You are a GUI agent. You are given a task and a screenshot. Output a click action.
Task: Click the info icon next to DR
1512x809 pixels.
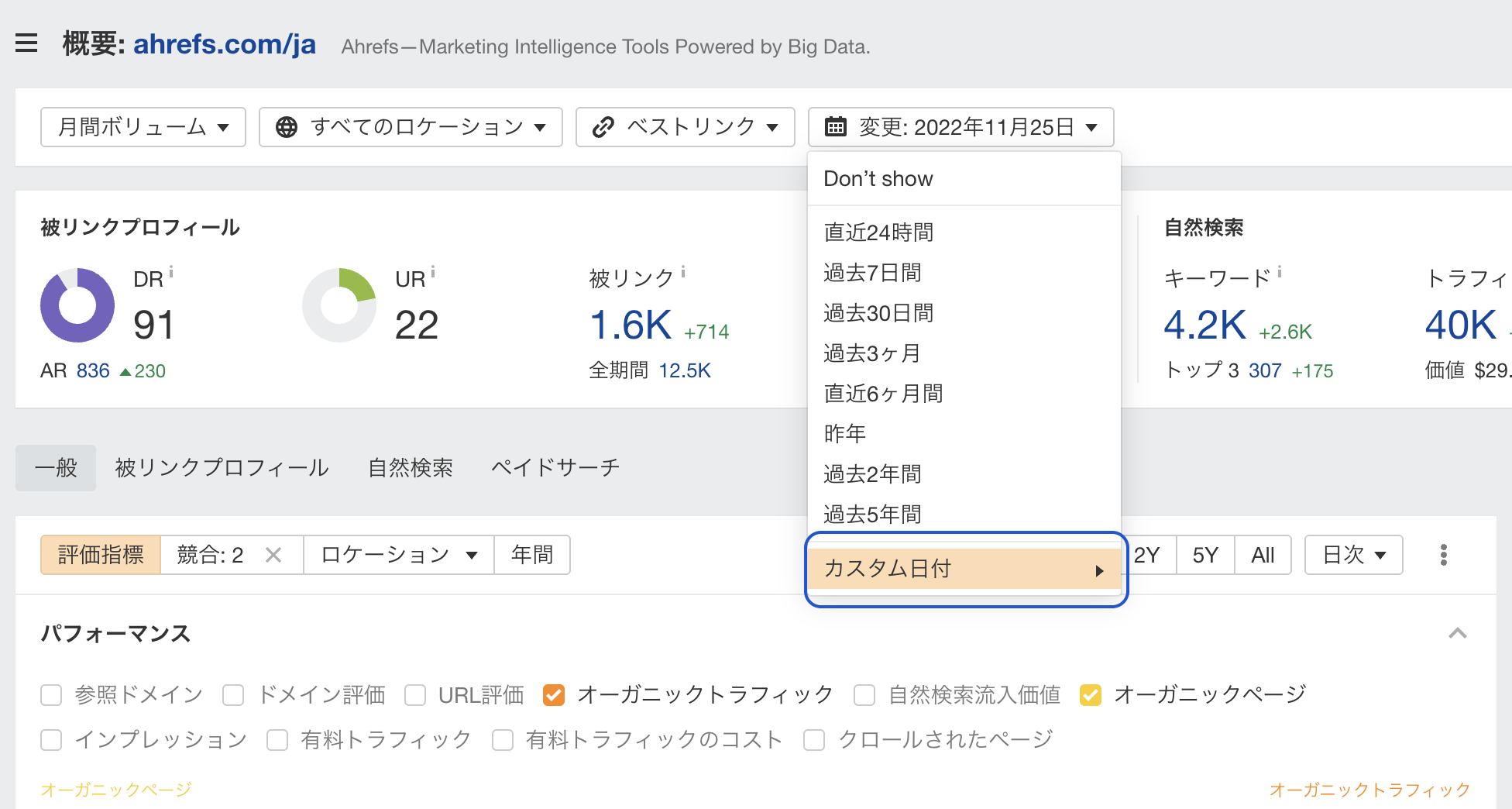[x=171, y=272]
